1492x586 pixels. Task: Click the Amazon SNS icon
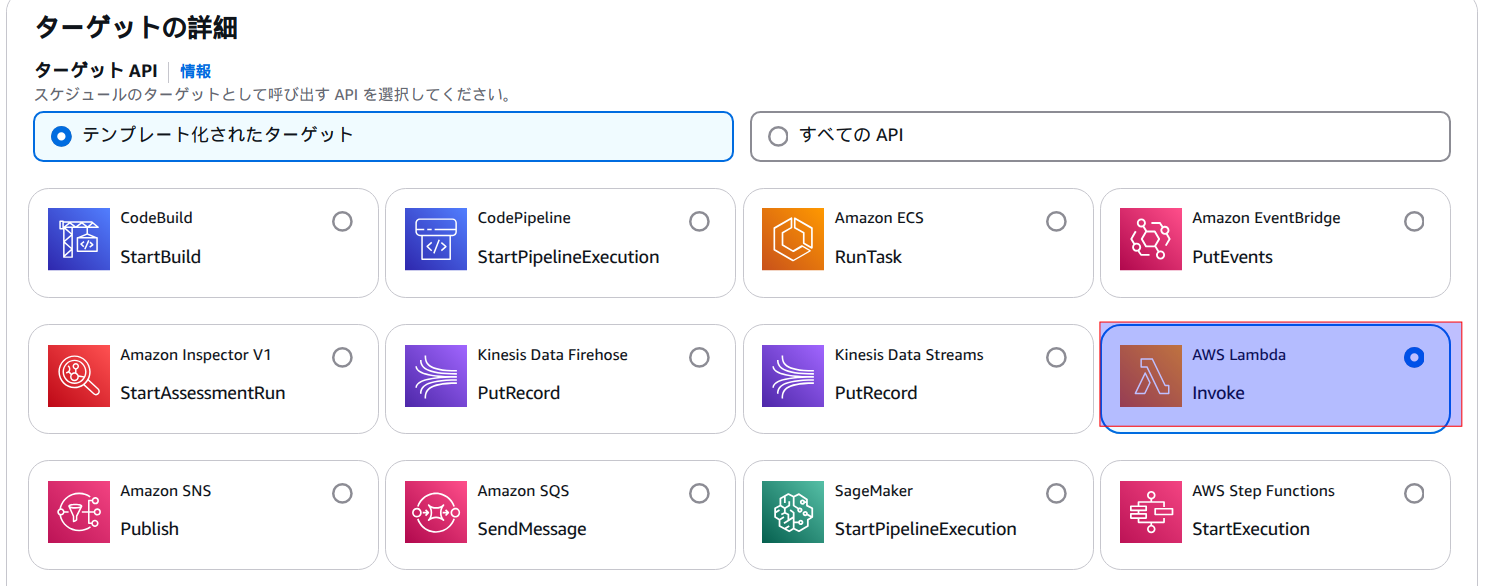[79, 512]
